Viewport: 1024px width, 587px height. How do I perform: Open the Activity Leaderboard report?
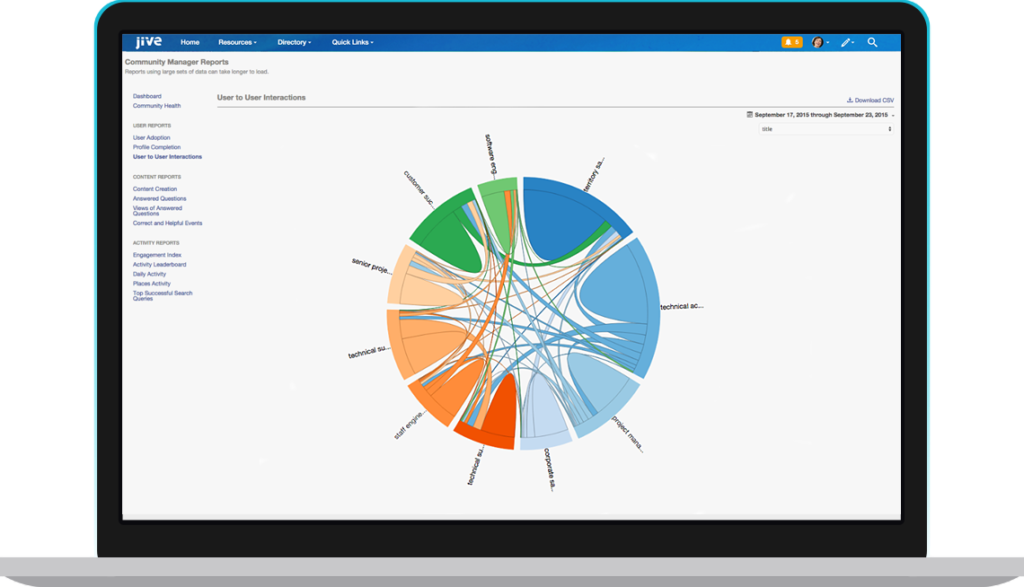click(159, 264)
